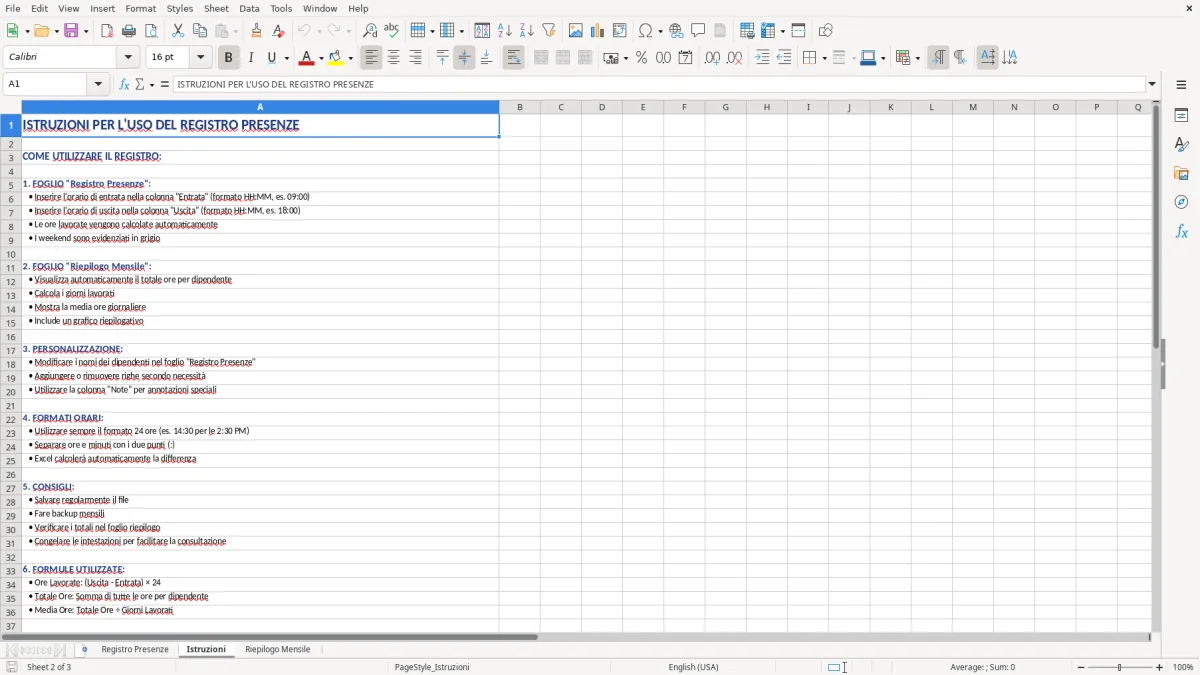Toggle italic formatting
Screen dimensions: 1200x675
point(250,57)
